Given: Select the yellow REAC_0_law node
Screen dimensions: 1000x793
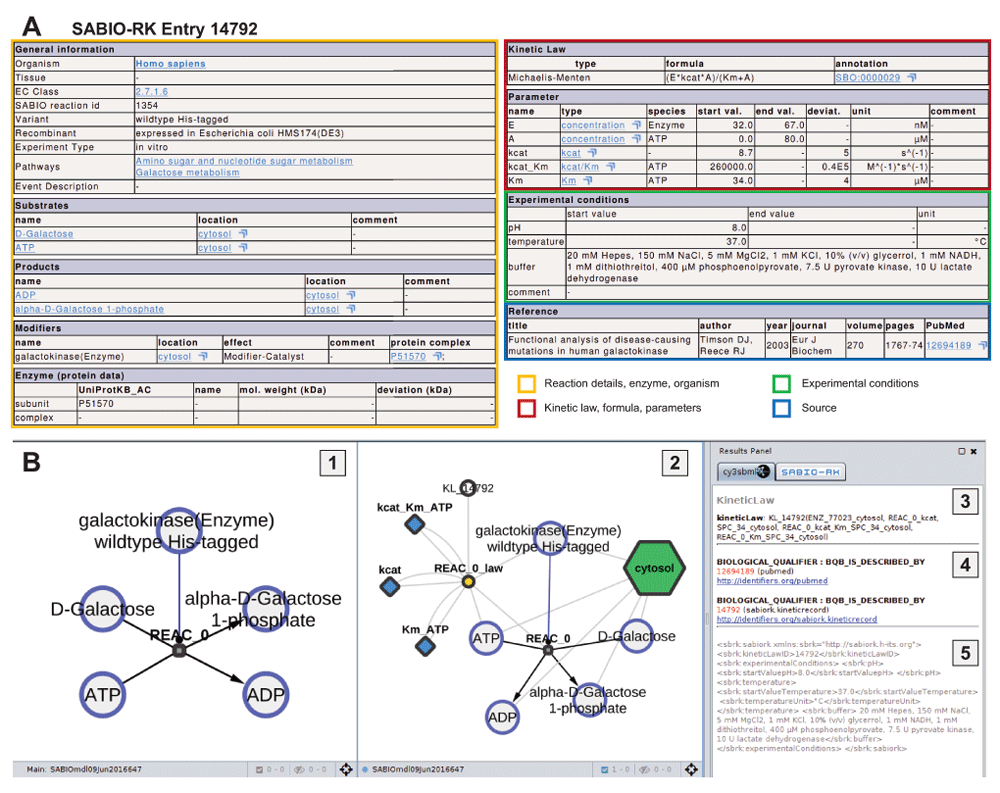Looking at the screenshot, I should 468,582.
